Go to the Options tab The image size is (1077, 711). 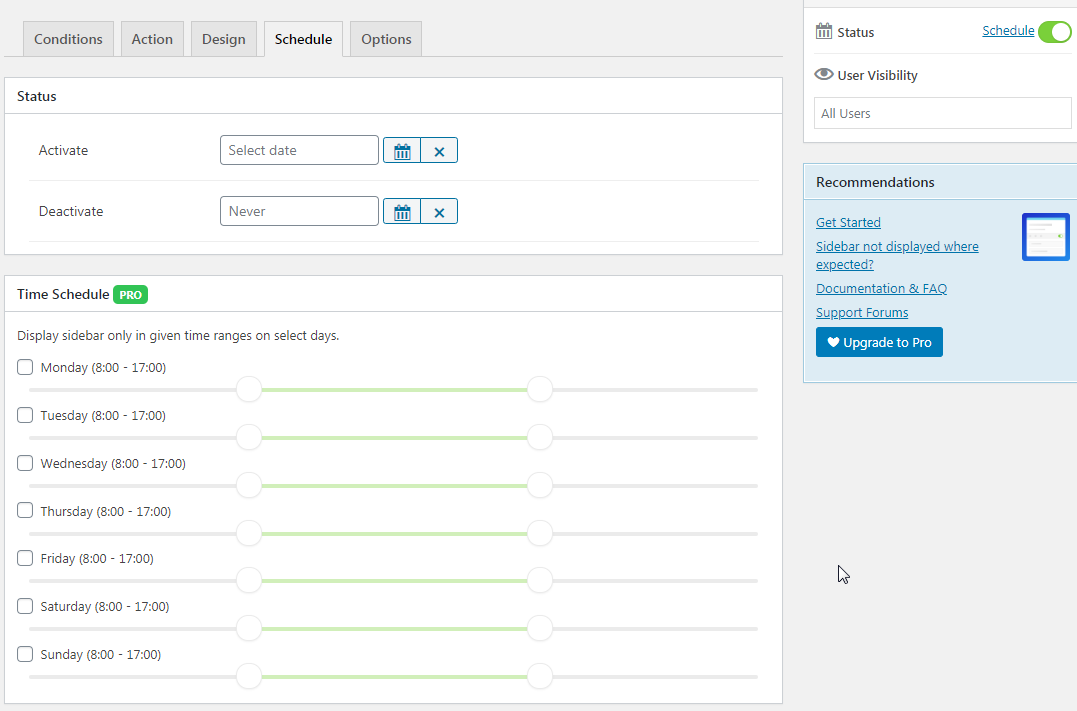tap(386, 39)
